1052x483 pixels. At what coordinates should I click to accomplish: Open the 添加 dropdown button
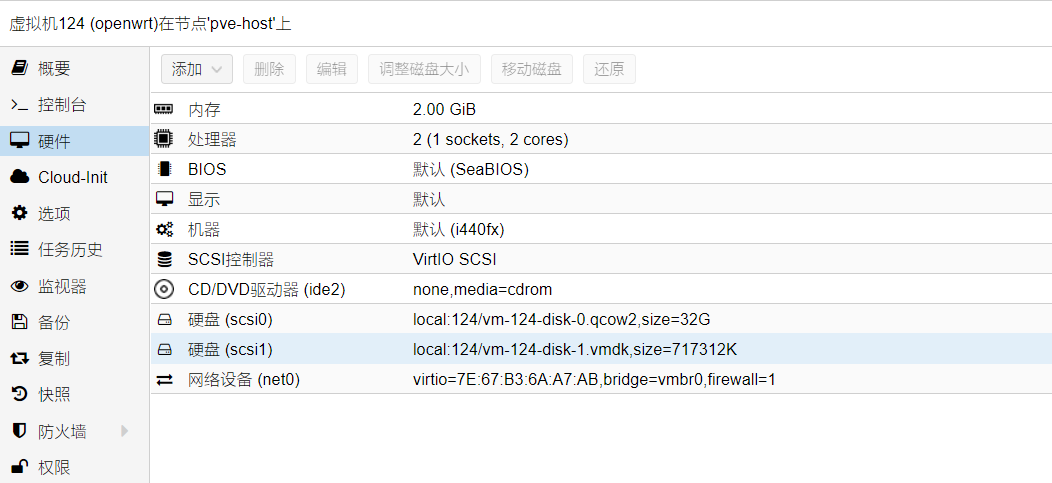pyautogui.click(x=197, y=69)
